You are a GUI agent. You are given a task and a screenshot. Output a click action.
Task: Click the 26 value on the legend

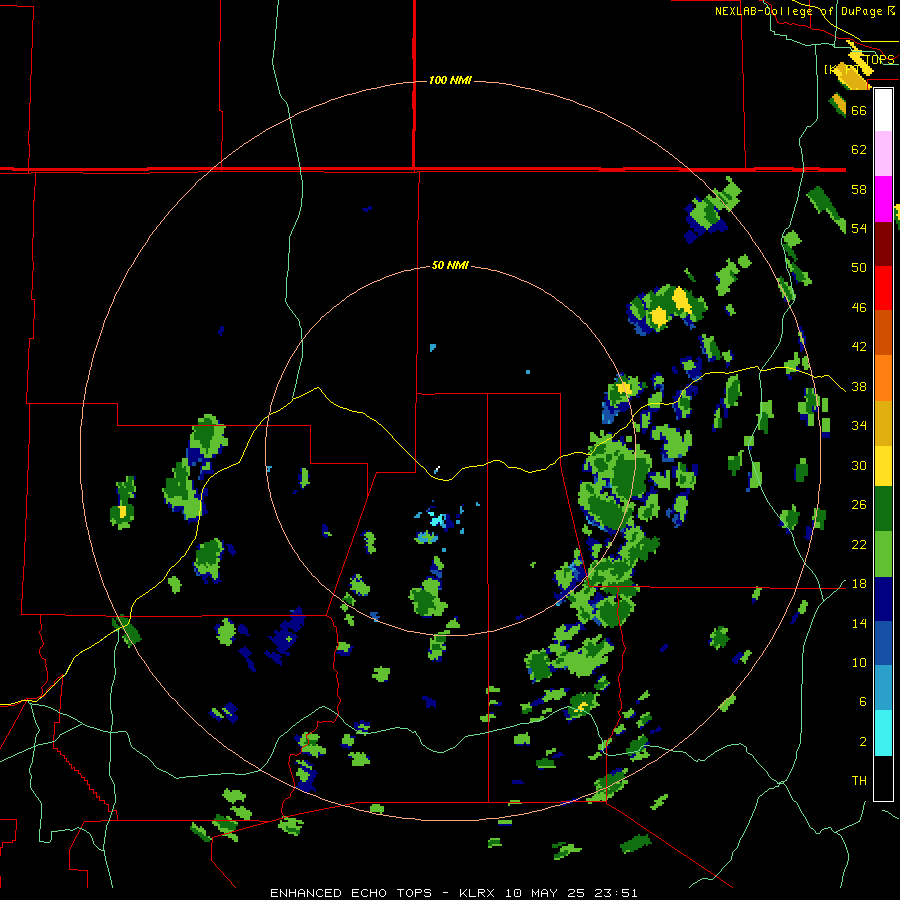859,505
